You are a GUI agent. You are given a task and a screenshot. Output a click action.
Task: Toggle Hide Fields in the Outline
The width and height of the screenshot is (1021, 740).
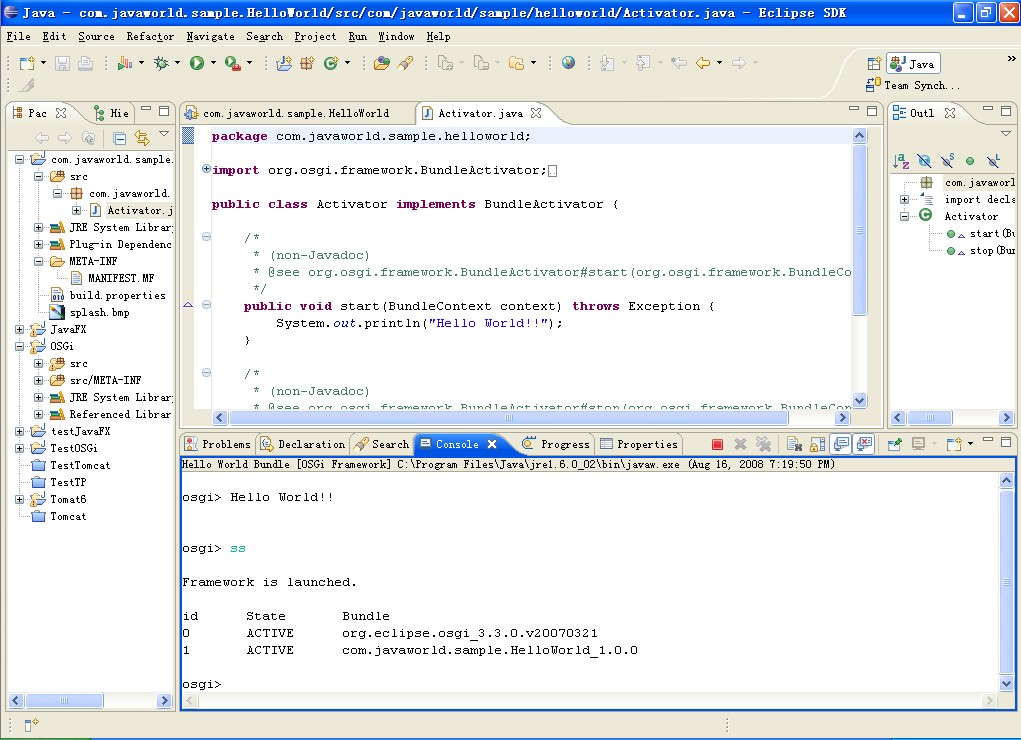pos(924,160)
